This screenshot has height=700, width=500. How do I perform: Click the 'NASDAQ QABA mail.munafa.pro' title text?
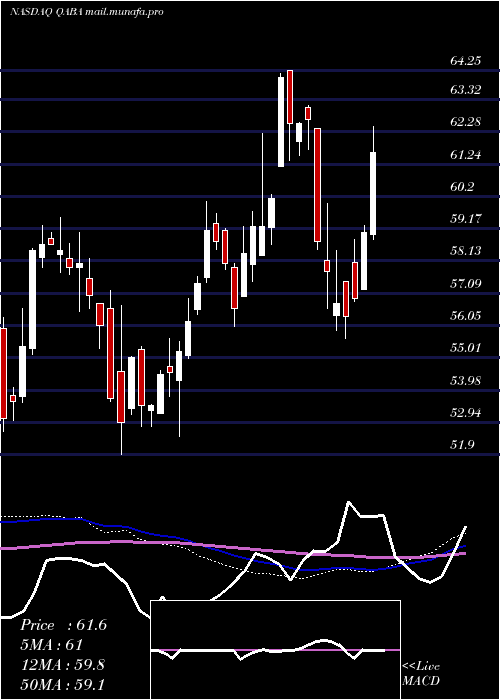click(86, 12)
